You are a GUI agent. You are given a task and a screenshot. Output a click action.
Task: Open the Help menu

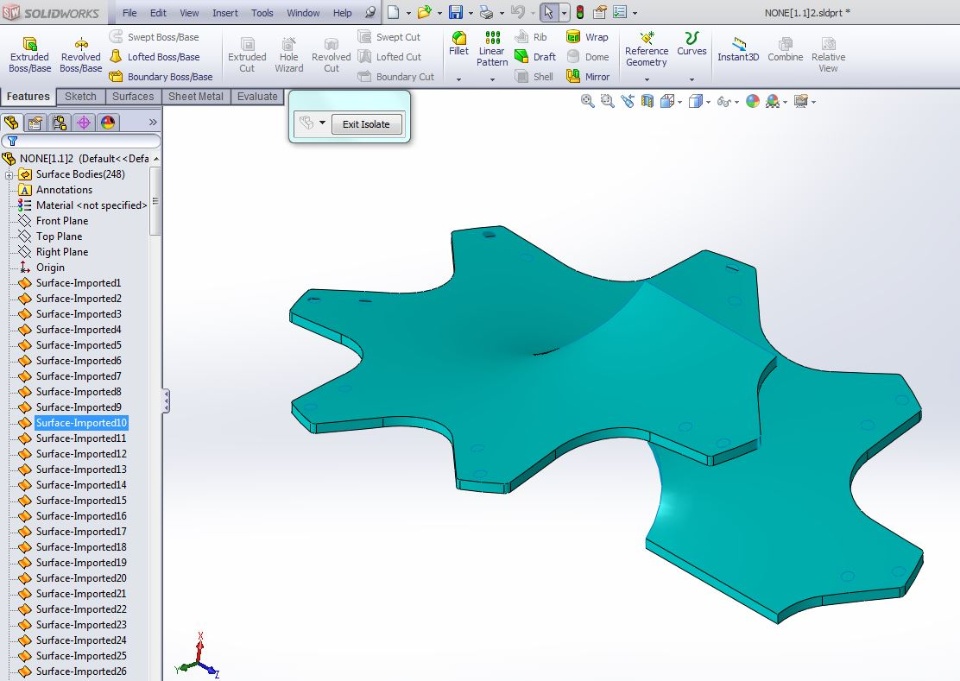[x=342, y=13]
